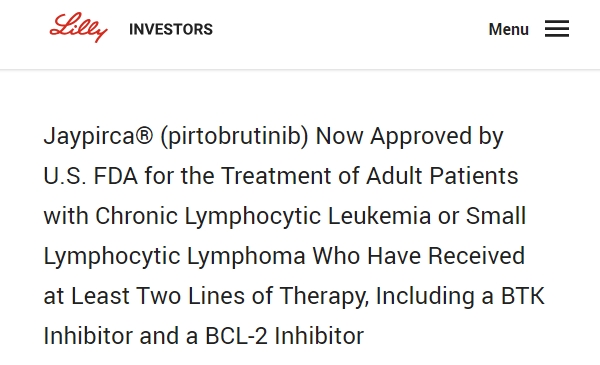
Task: Click Chronic Lymphocytic Leukemia in the headline
Action: [263, 216]
